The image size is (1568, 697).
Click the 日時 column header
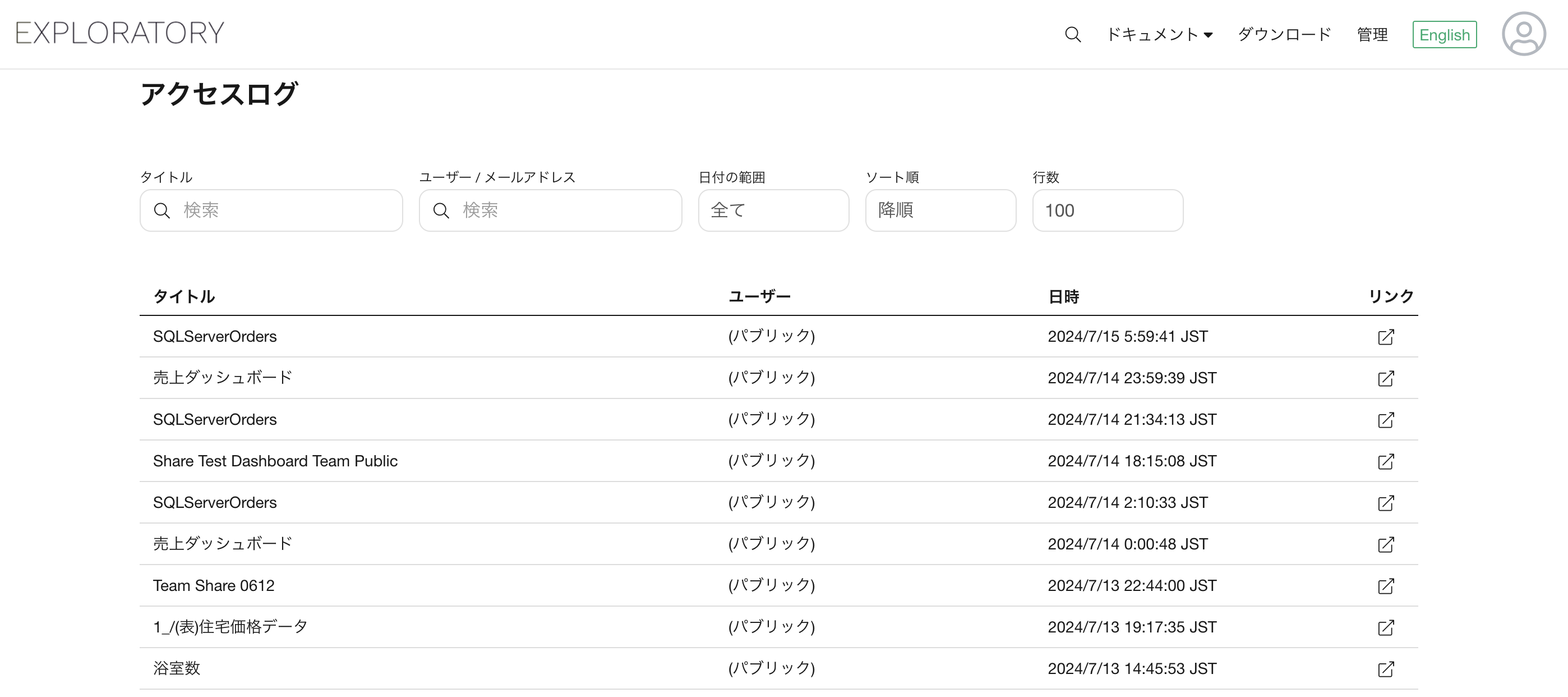coord(1063,297)
